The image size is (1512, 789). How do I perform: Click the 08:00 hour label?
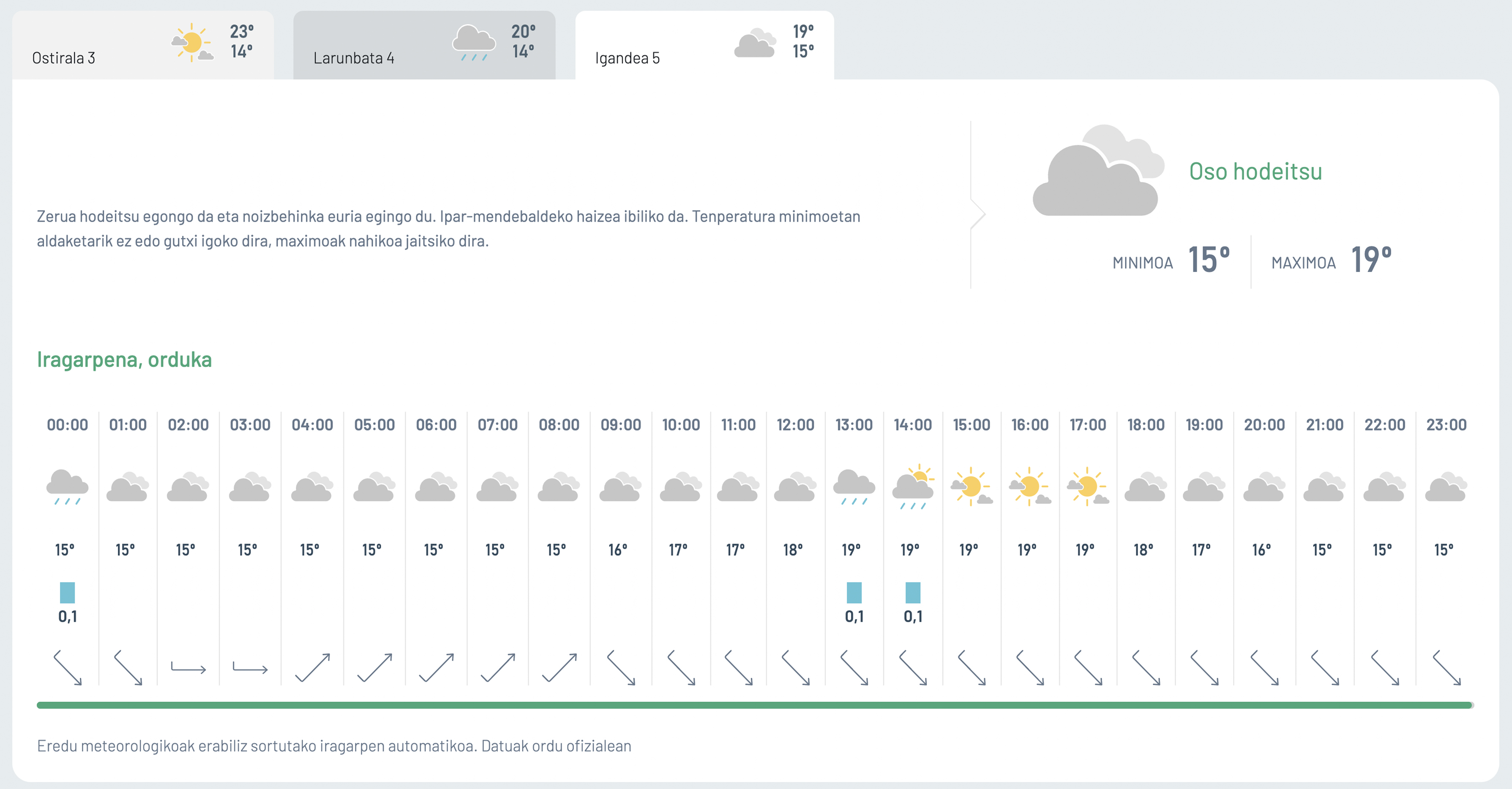[x=559, y=425]
